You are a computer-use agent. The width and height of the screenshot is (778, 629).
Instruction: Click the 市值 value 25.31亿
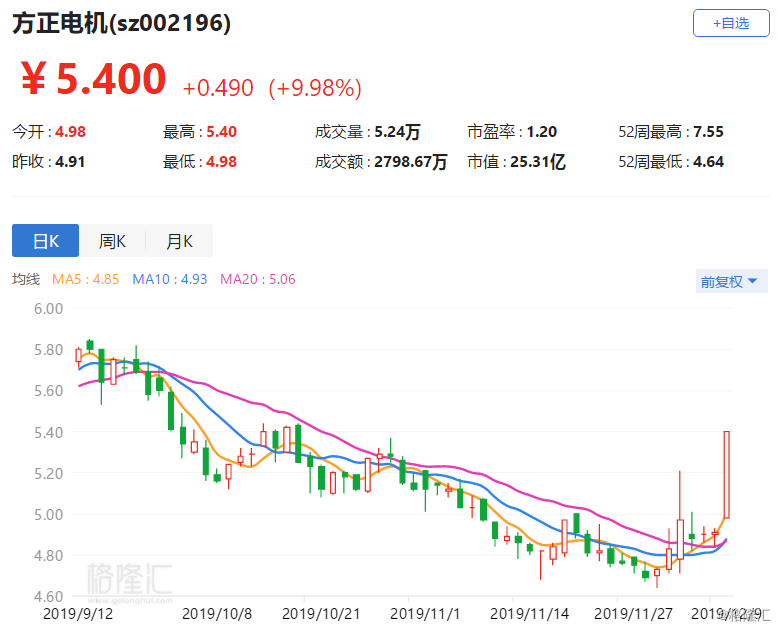pos(538,162)
